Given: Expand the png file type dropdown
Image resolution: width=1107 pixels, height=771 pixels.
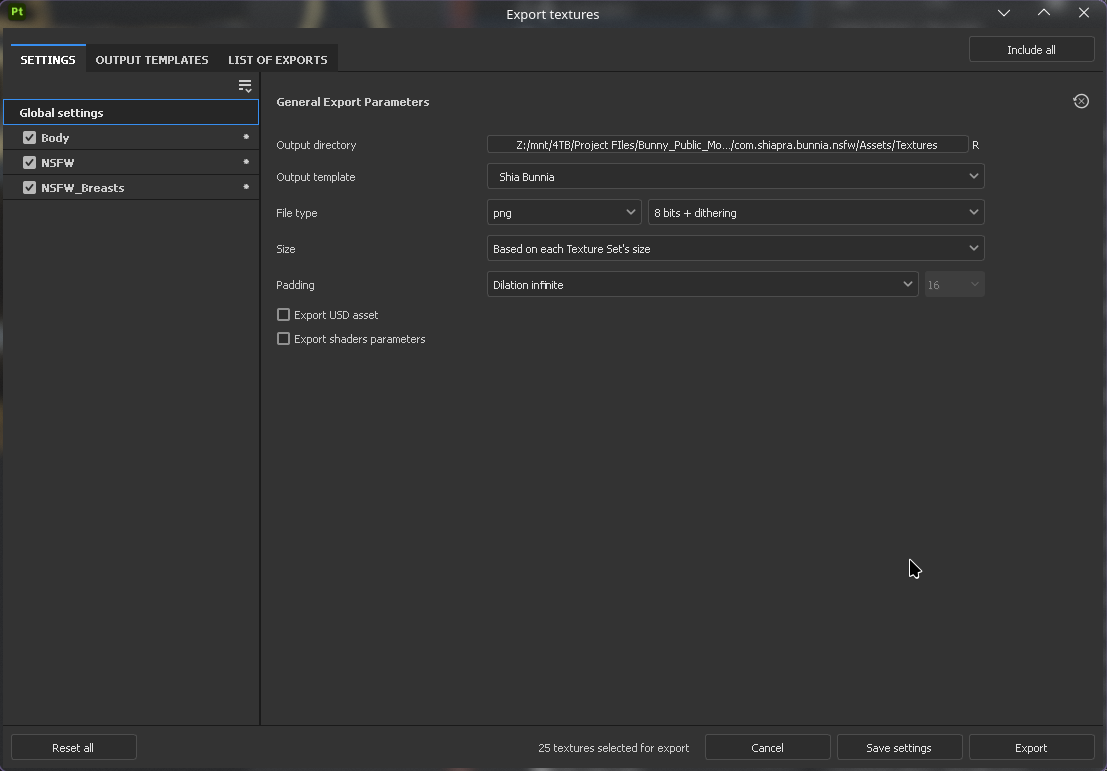Looking at the screenshot, I should (564, 213).
